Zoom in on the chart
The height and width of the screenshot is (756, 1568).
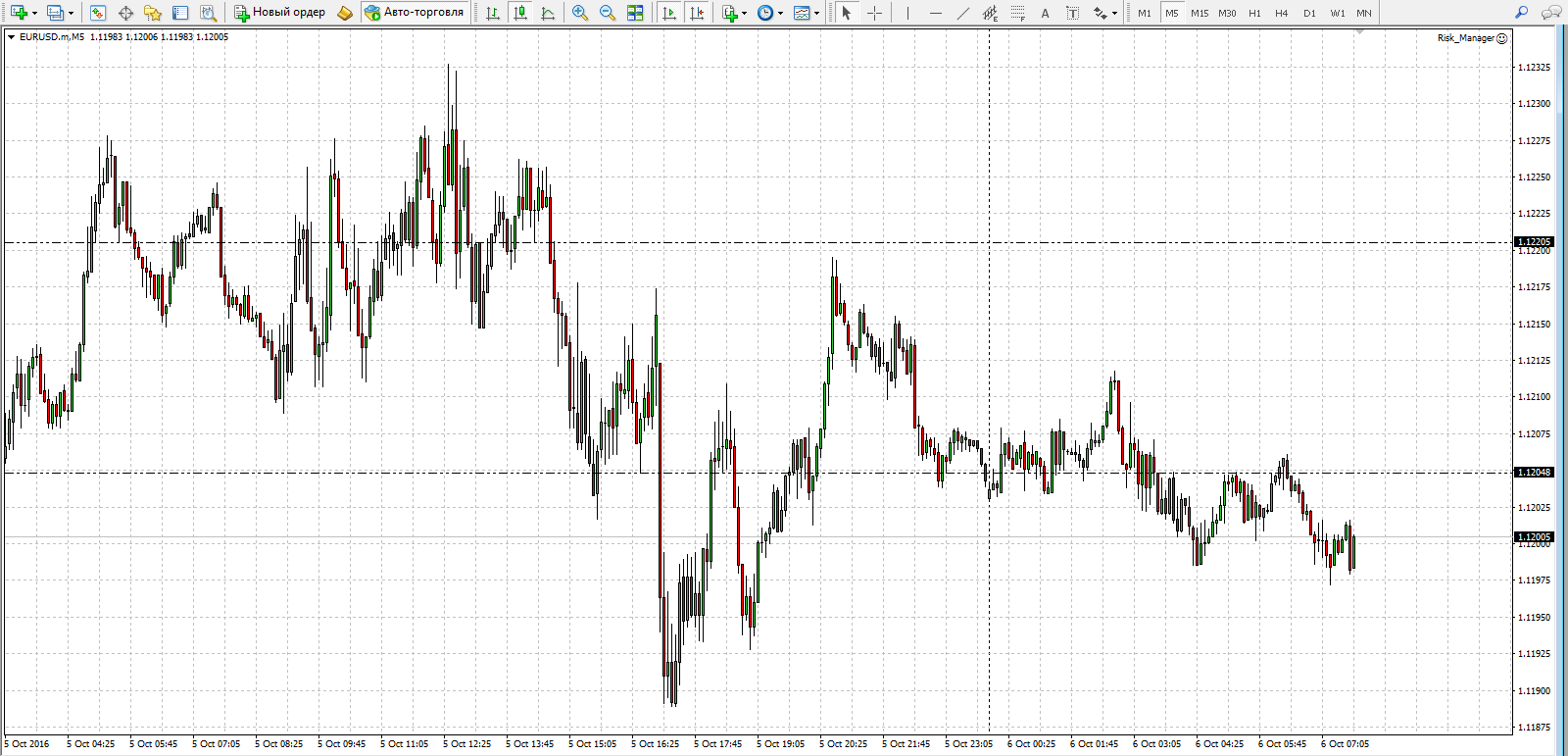click(580, 13)
